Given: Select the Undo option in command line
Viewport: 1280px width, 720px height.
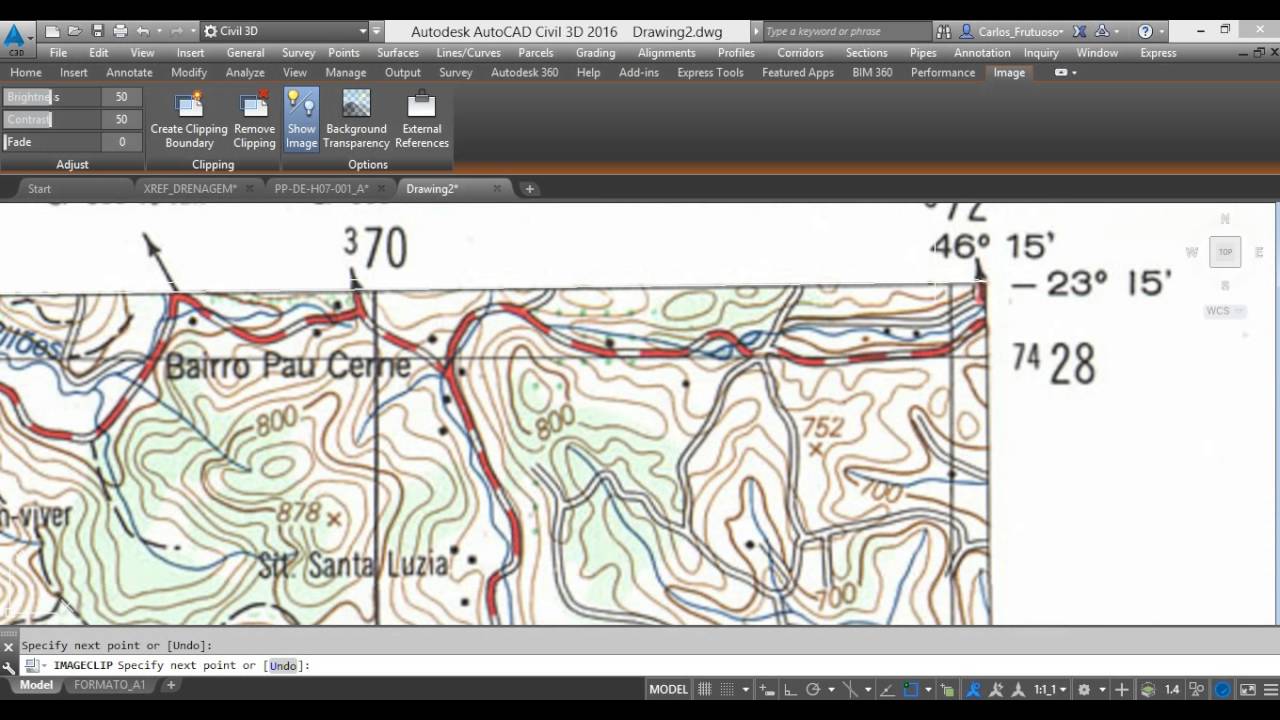Looking at the screenshot, I should tap(283, 666).
